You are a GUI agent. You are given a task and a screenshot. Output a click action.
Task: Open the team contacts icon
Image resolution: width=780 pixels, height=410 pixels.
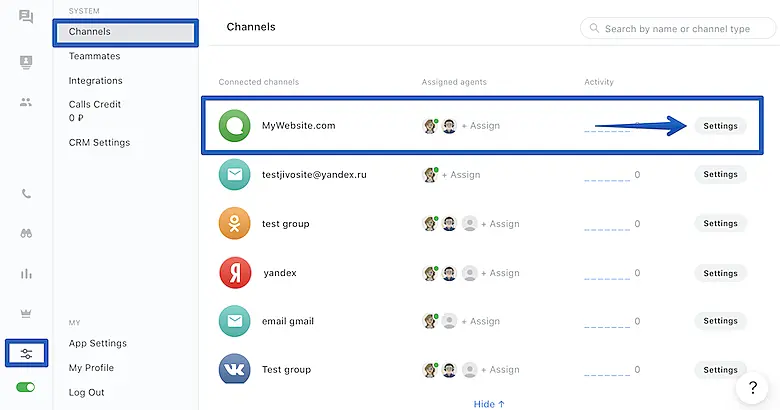coord(26,102)
